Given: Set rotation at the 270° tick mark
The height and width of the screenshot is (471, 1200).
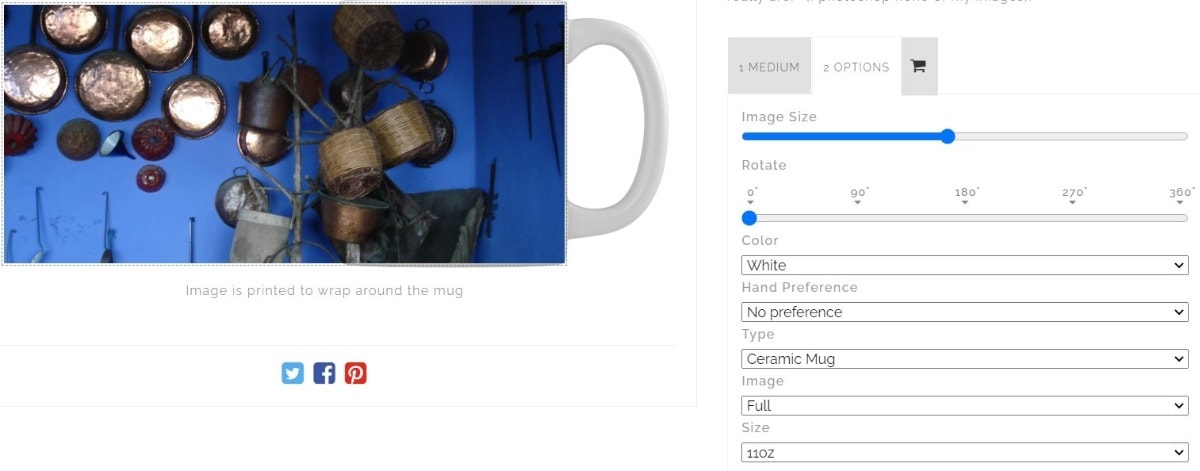Looking at the screenshot, I should point(1073,195).
